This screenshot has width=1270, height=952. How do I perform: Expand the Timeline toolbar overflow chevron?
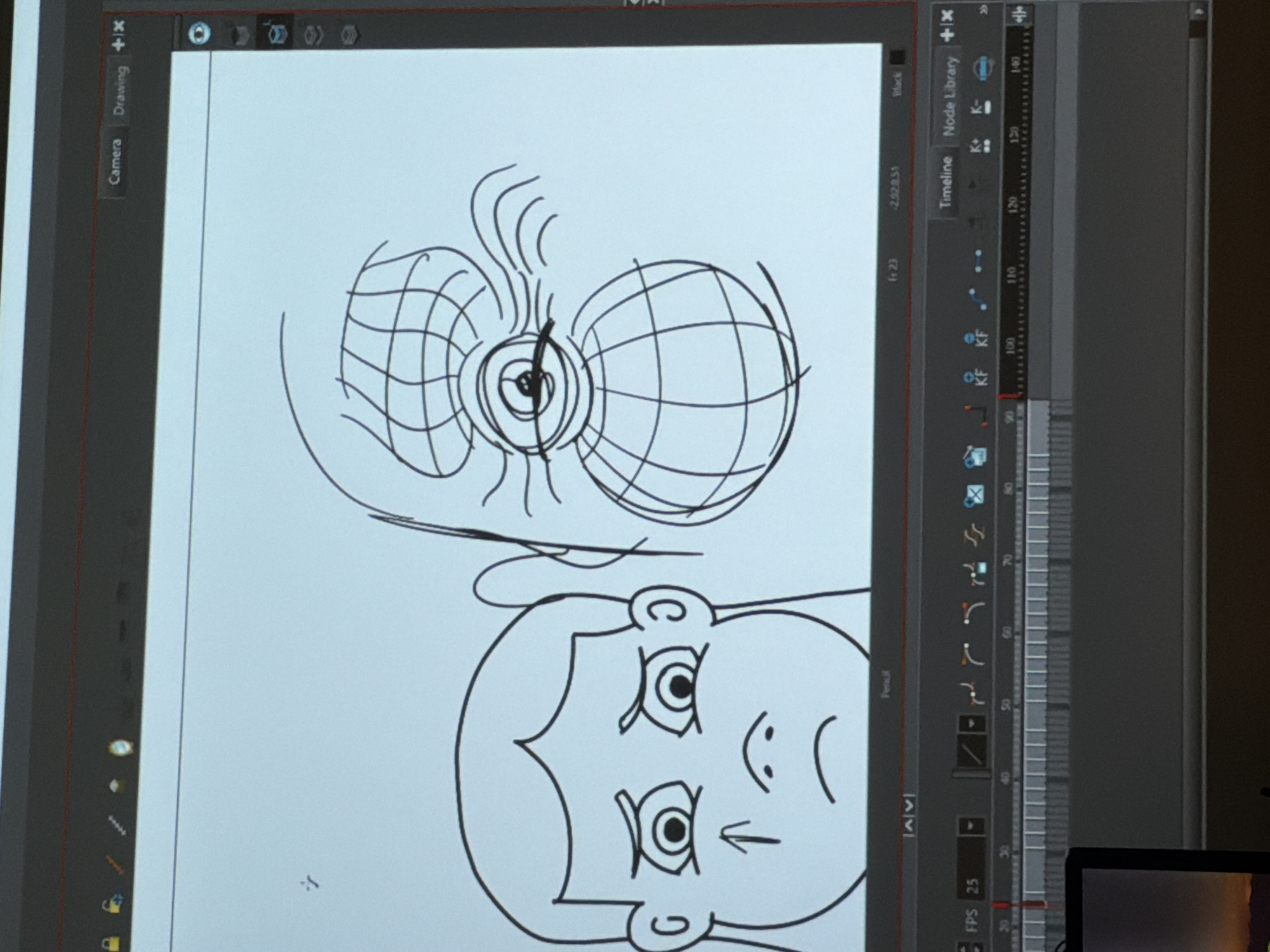click(x=985, y=10)
